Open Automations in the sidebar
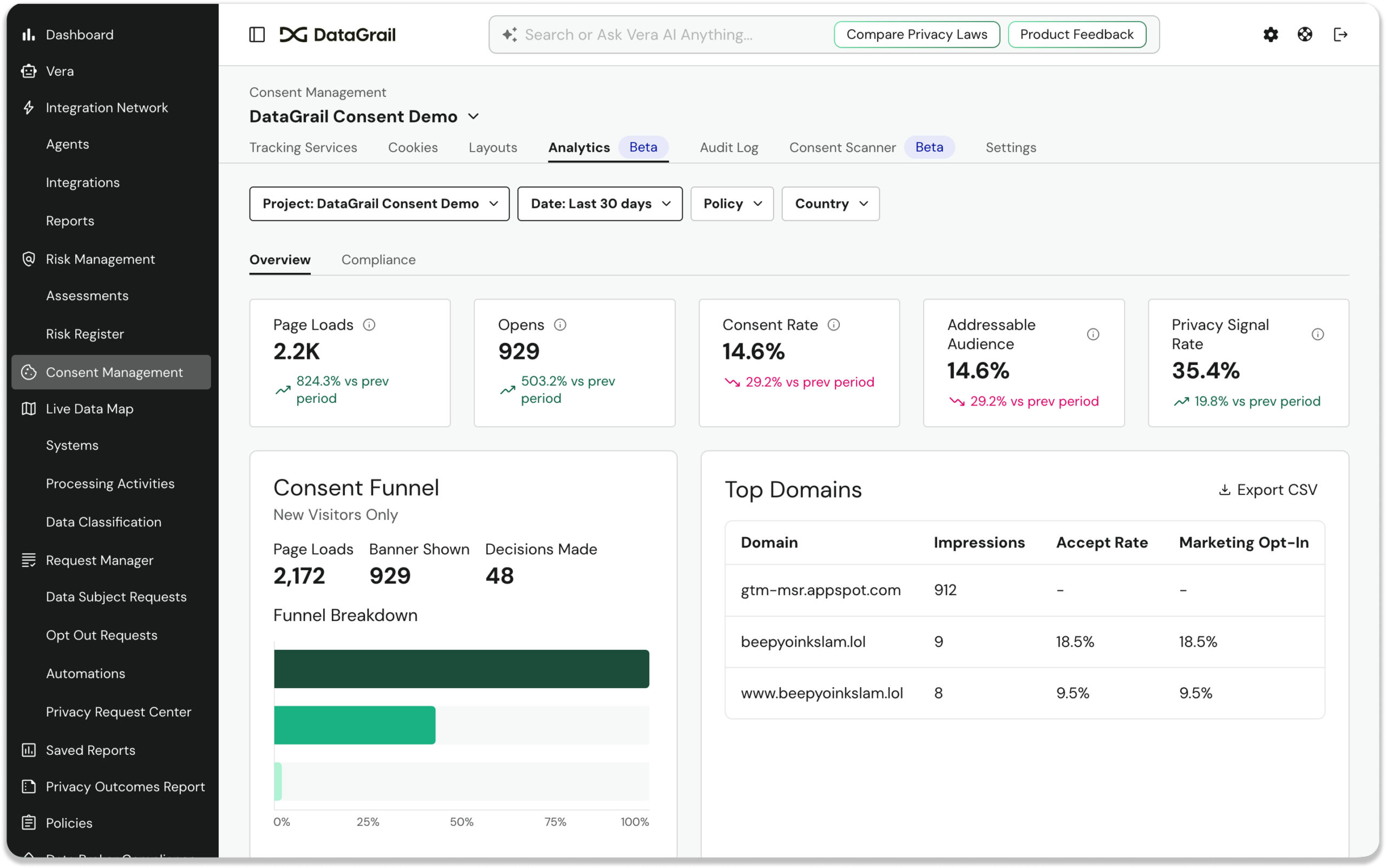 (x=86, y=674)
